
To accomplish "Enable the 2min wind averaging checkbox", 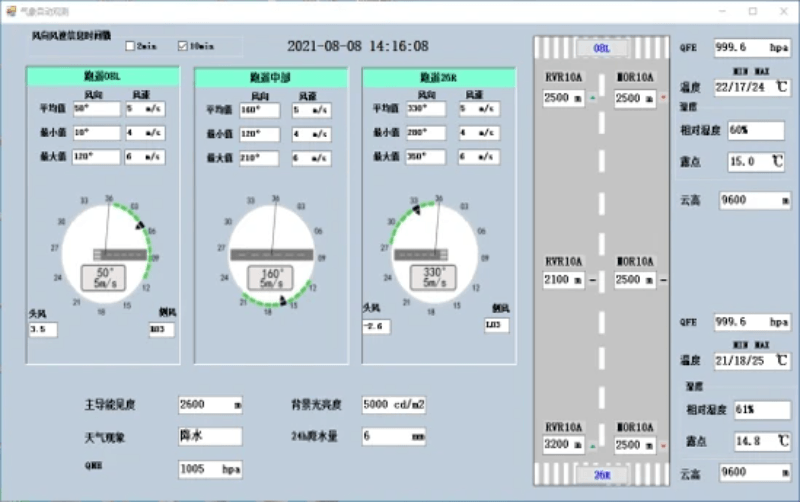I will [130, 46].
